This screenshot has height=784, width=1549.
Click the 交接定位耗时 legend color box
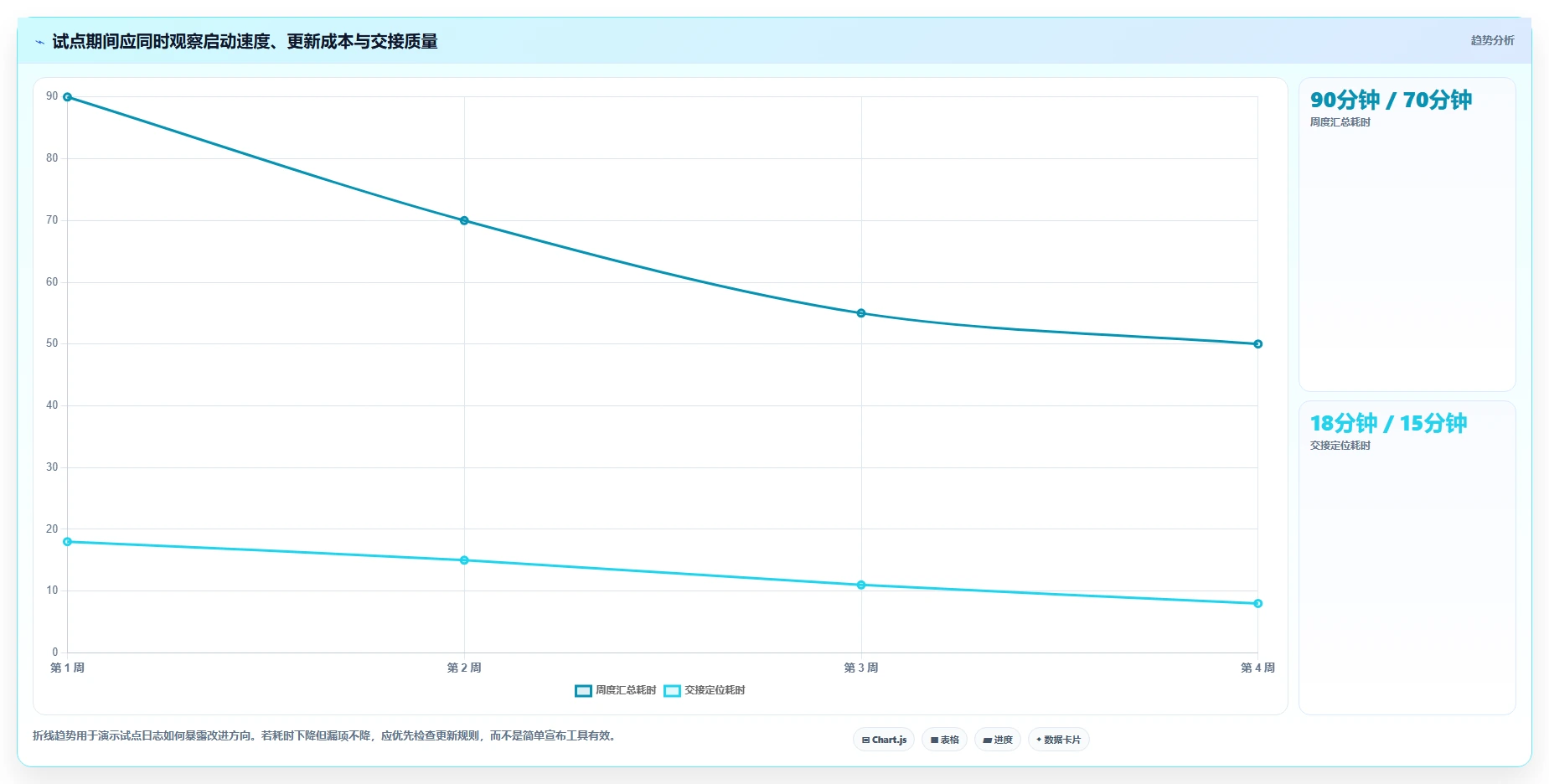672,691
